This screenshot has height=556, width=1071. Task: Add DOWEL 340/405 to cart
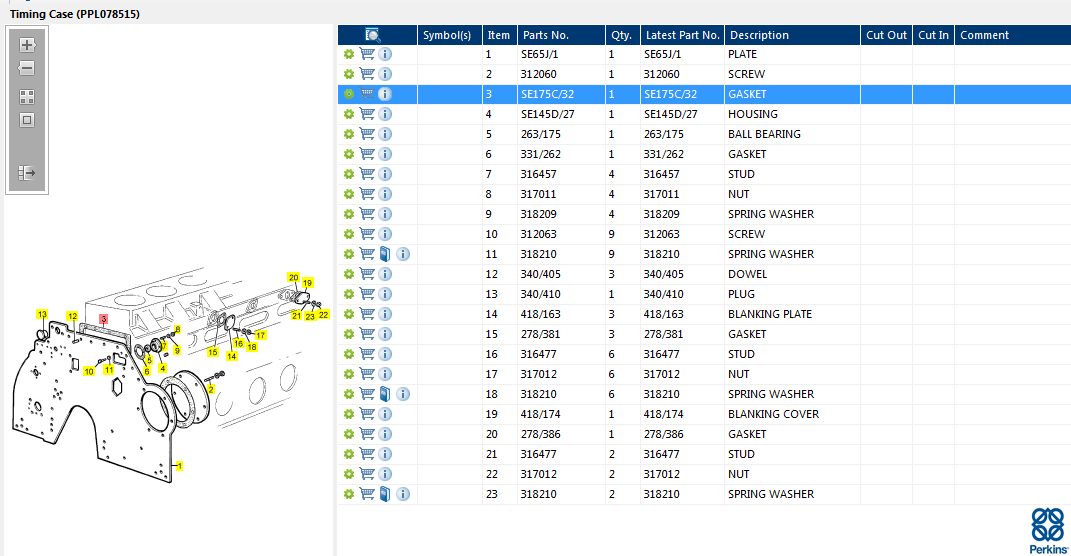[367, 274]
